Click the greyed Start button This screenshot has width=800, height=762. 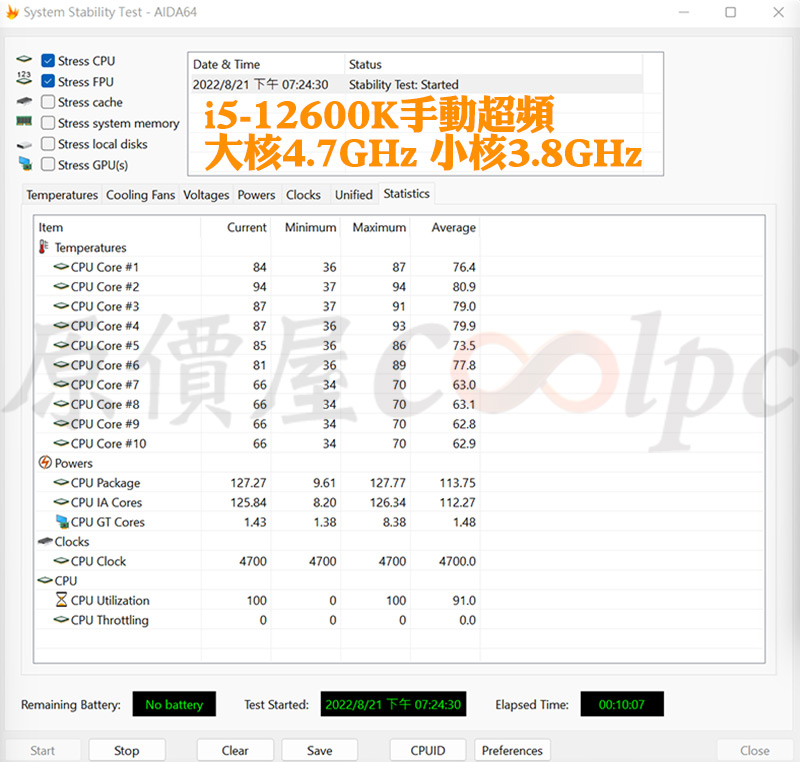(42, 750)
